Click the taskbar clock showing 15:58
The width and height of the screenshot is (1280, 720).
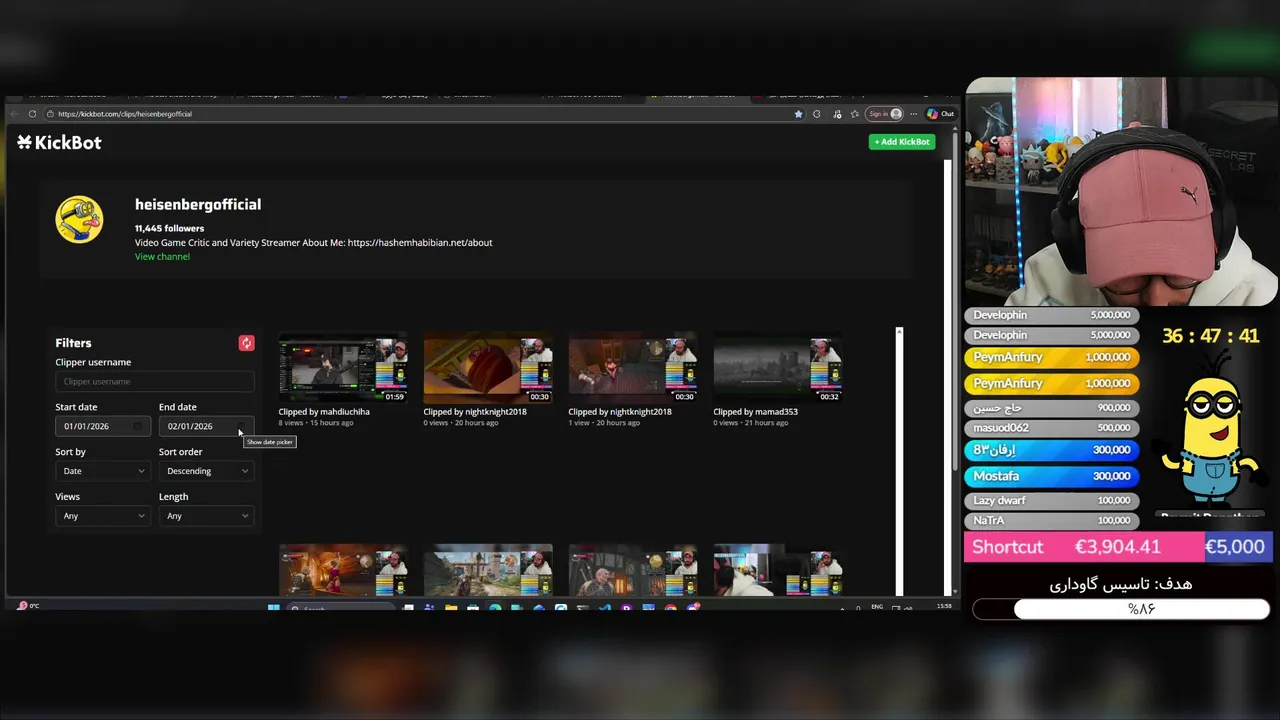(944, 607)
